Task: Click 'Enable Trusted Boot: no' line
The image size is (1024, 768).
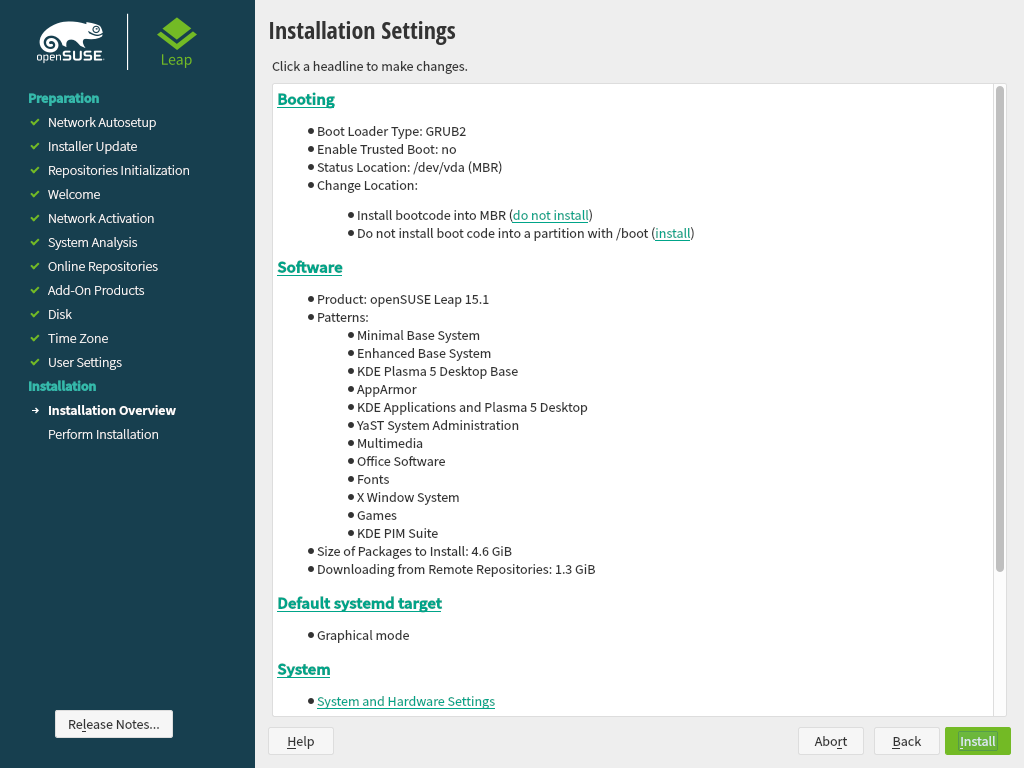Action: click(x=387, y=150)
